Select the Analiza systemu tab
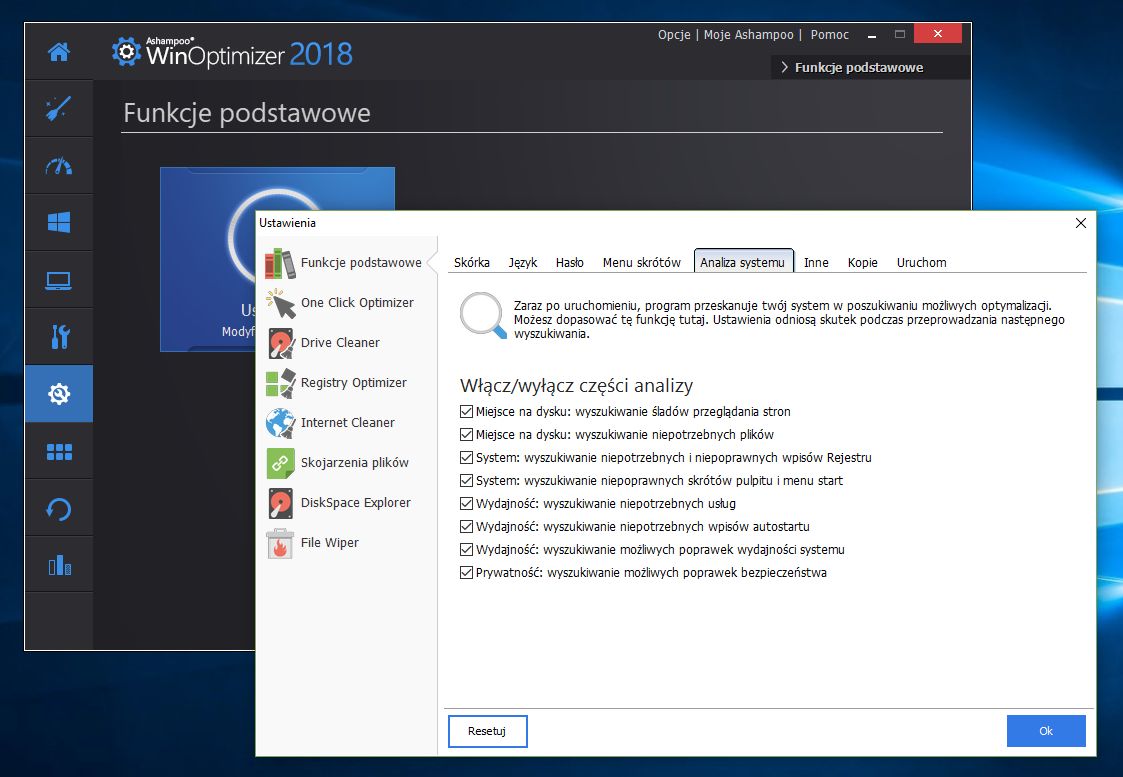This screenshot has width=1123, height=777. tap(743, 262)
